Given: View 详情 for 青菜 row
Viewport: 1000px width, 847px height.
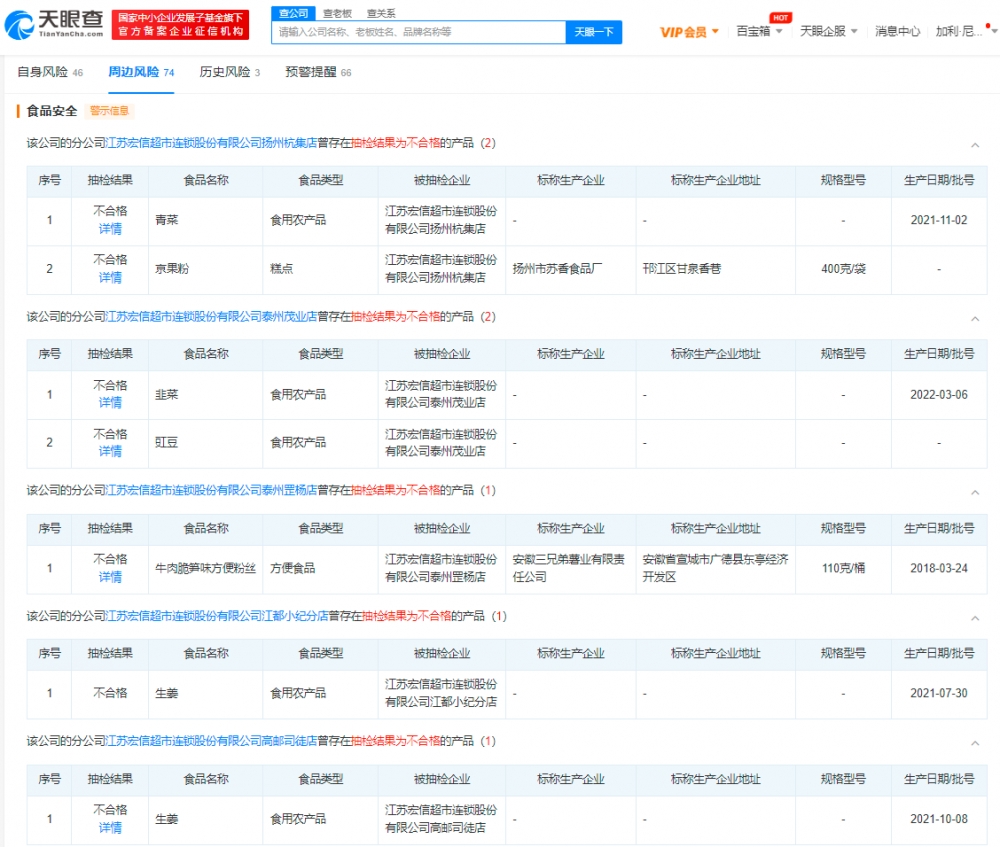Looking at the screenshot, I should click(110, 229).
